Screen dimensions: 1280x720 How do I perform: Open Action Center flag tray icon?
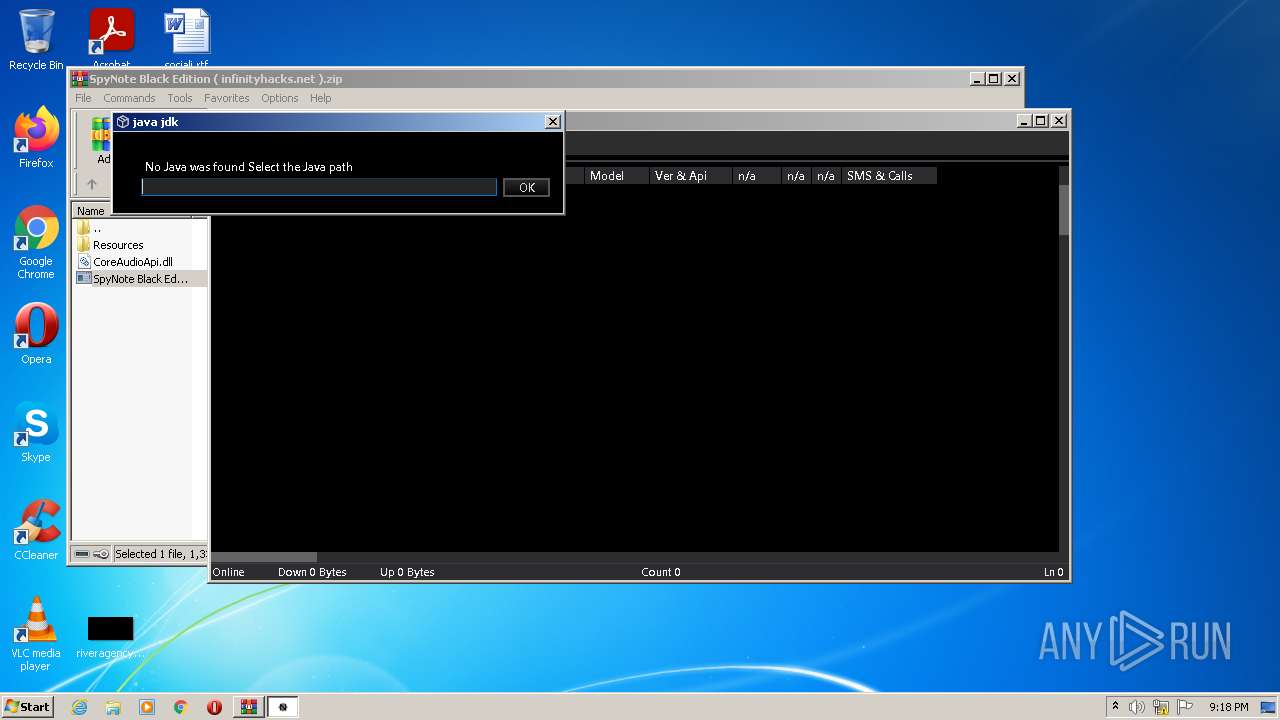(x=1184, y=707)
